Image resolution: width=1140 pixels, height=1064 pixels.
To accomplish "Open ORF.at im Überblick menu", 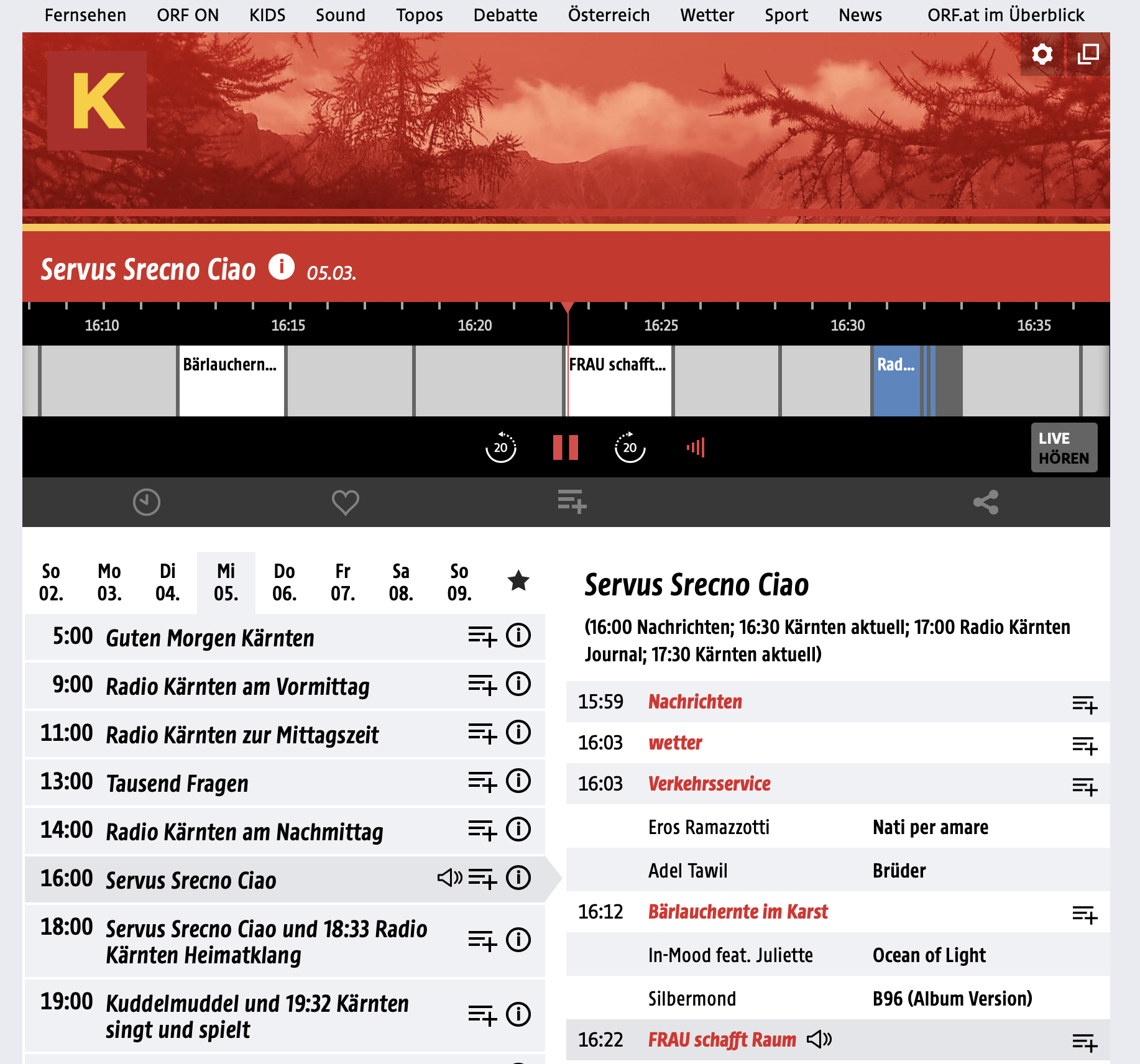I will 1006,15.
